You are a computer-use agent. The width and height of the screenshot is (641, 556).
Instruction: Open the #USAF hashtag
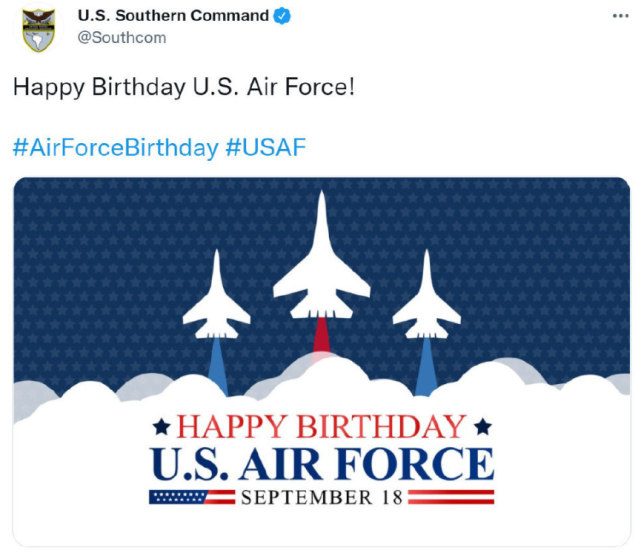coord(266,148)
